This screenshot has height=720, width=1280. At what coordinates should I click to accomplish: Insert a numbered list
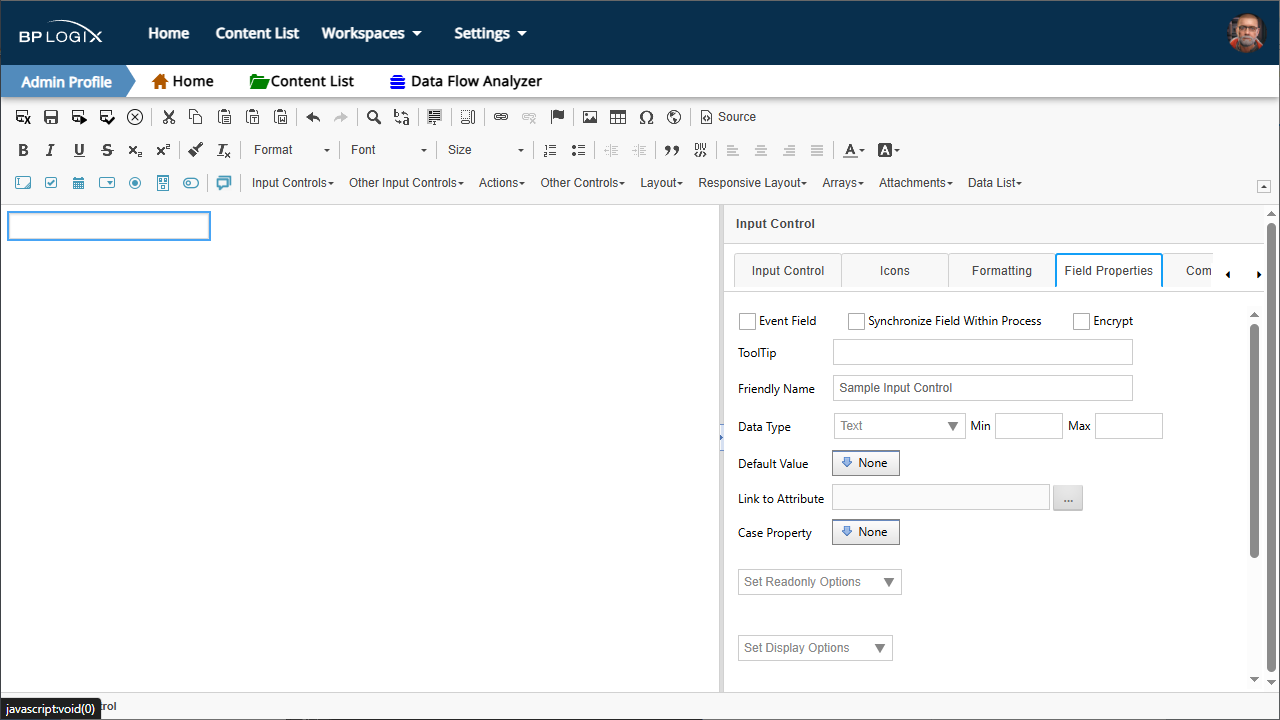[550, 150]
